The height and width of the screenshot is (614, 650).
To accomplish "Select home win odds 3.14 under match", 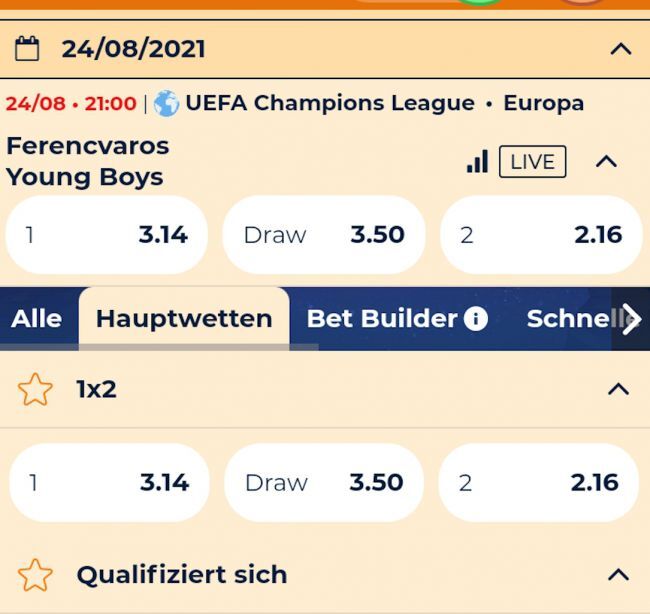I will [x=107, y=235].
